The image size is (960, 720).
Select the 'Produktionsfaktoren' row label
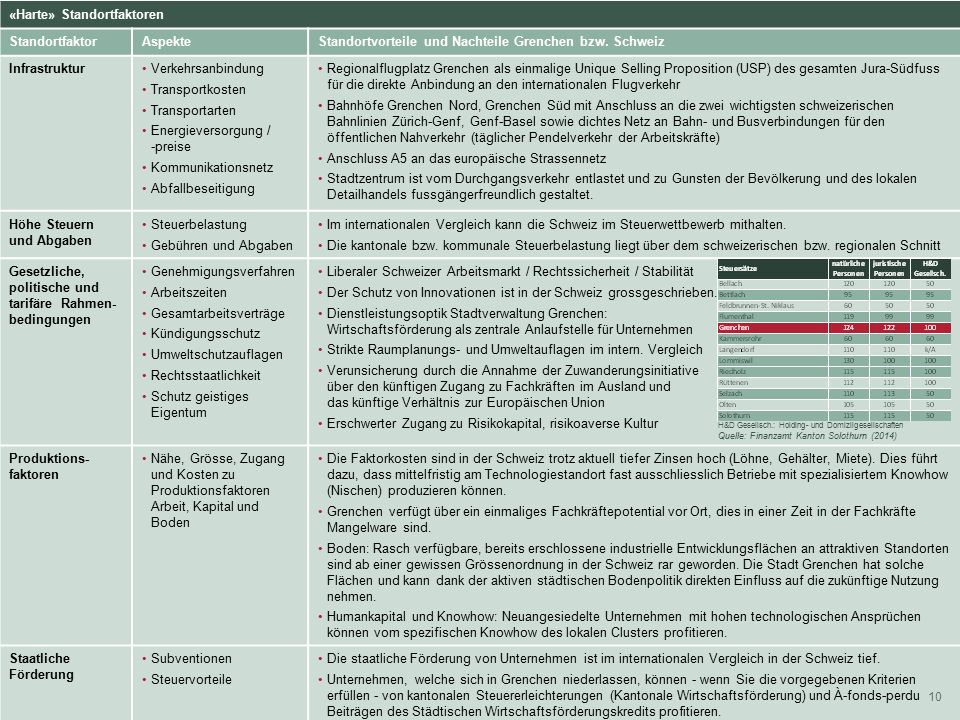tap(49, 467)
